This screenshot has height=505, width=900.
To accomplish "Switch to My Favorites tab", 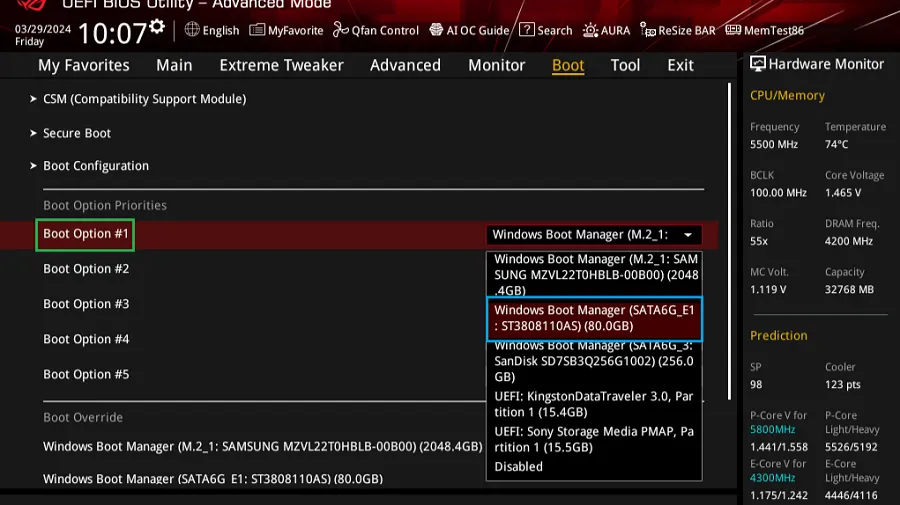I will coord(84,65).
